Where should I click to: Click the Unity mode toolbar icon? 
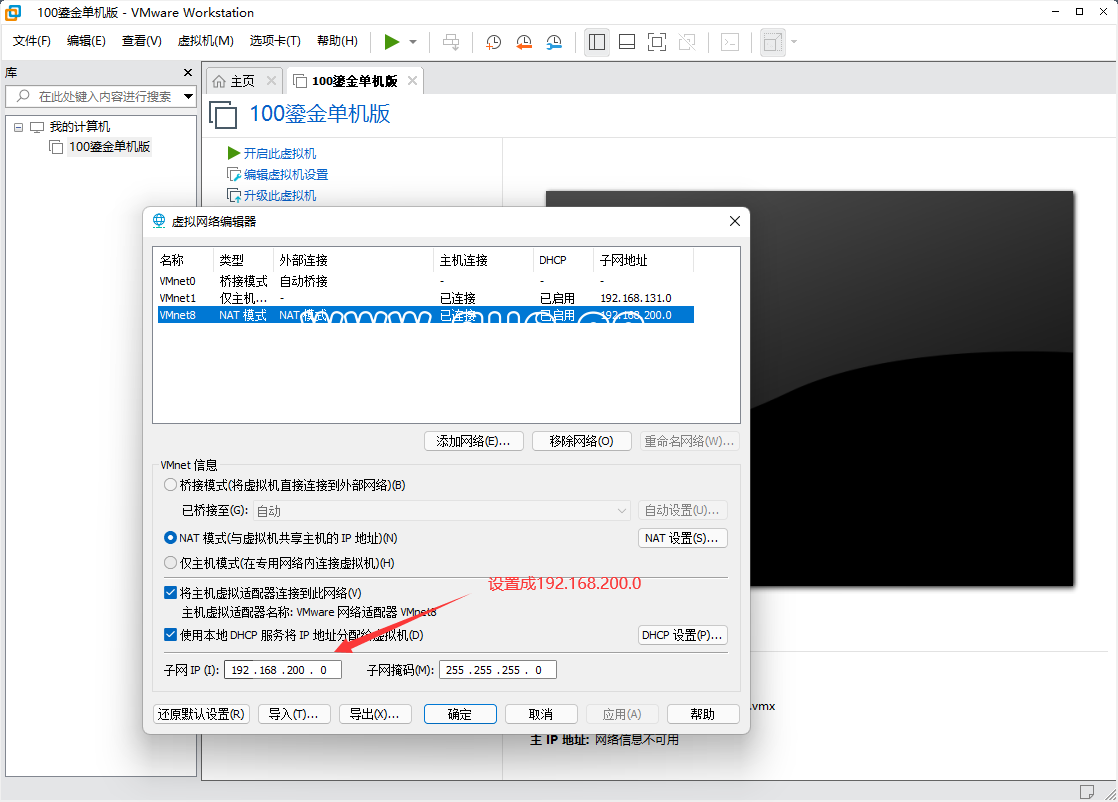687,42
